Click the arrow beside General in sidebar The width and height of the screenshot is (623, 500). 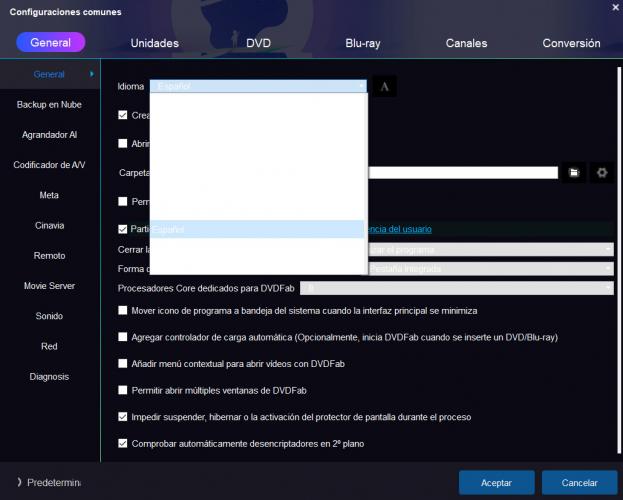tap(92, 74)
